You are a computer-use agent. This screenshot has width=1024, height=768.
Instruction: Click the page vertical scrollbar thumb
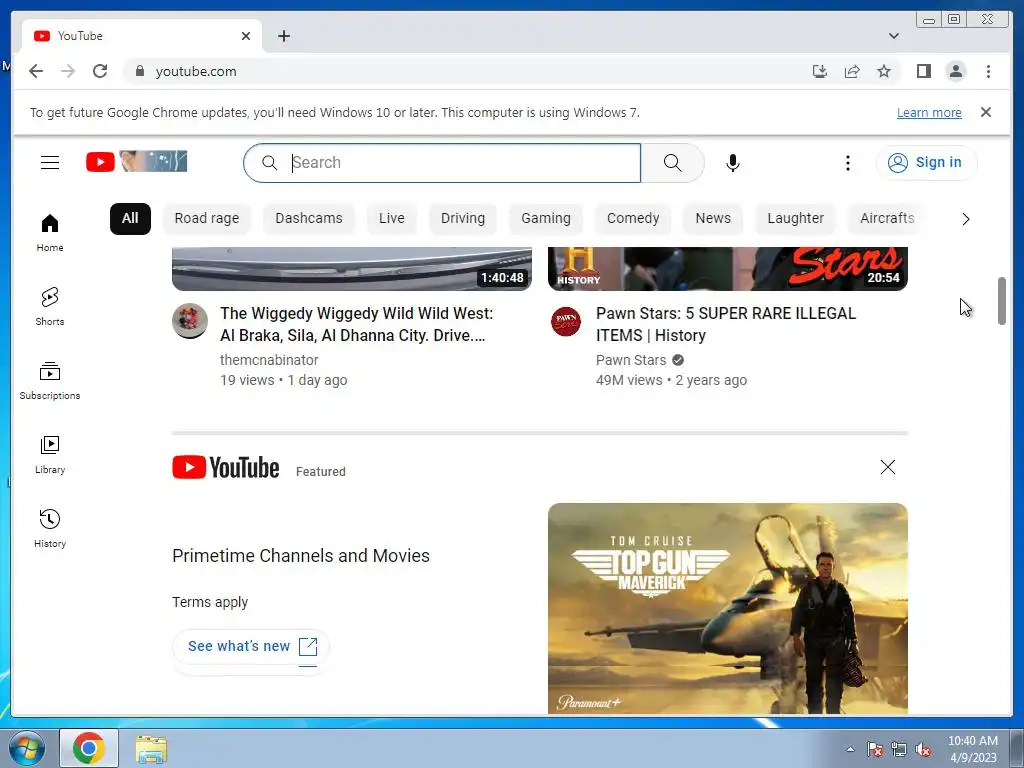pyautogui.click(x=1002, y=300)
